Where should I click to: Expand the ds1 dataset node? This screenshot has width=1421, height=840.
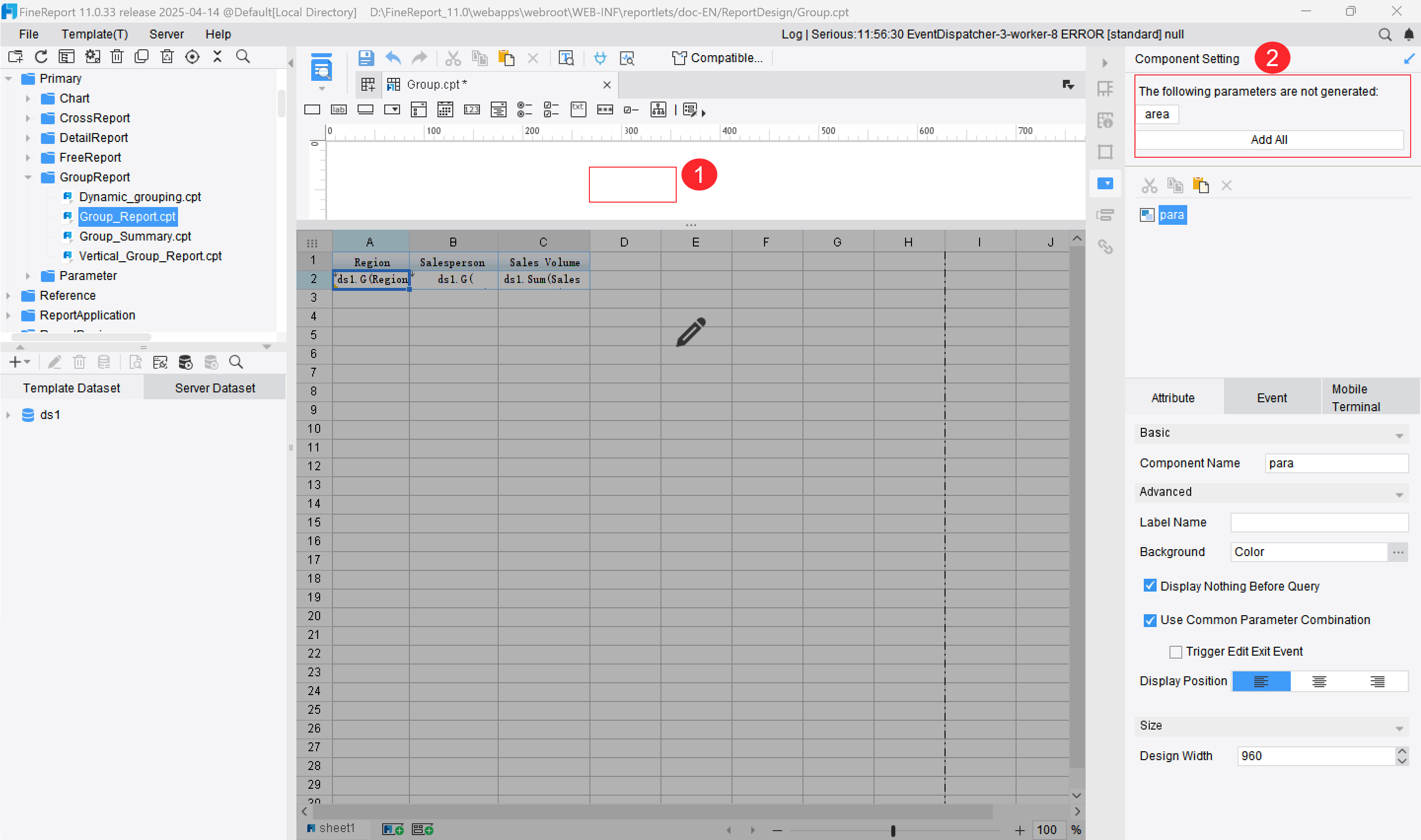(8, 415)
